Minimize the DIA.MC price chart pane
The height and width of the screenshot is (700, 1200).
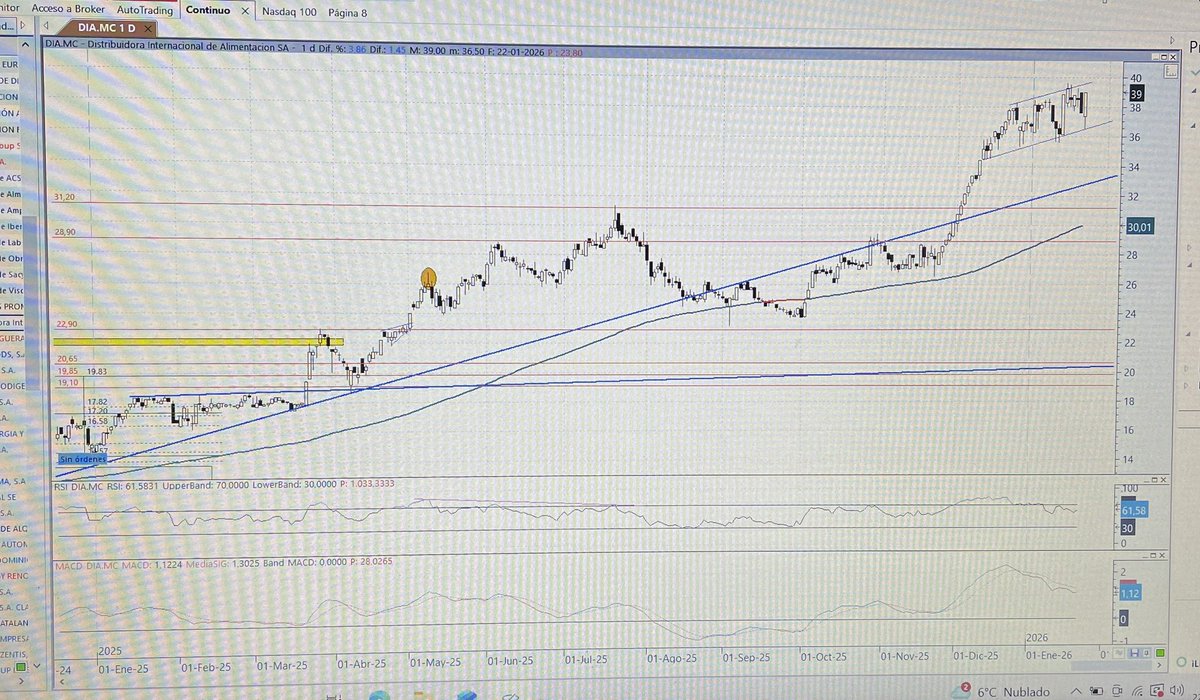coord(1155,57)
